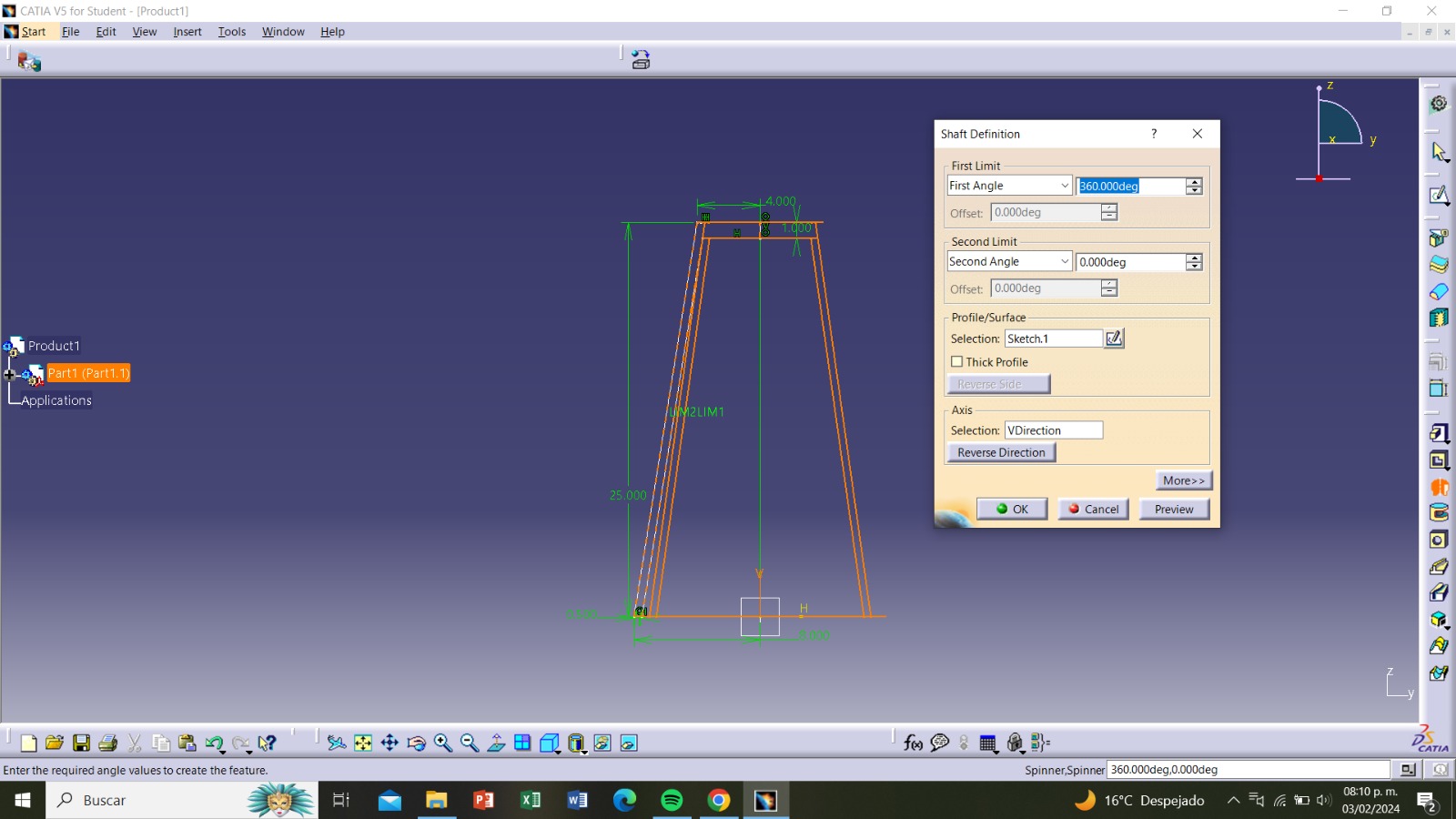Click the Normal View icon
1456x819 pixels.
pos(496,743)
